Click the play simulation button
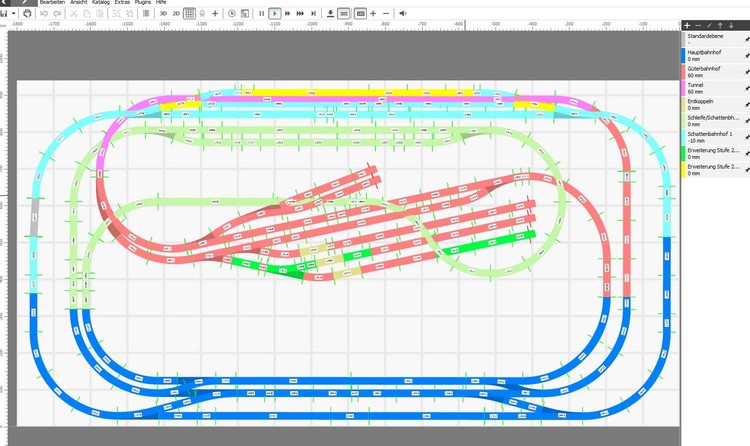 coord(275,13)
